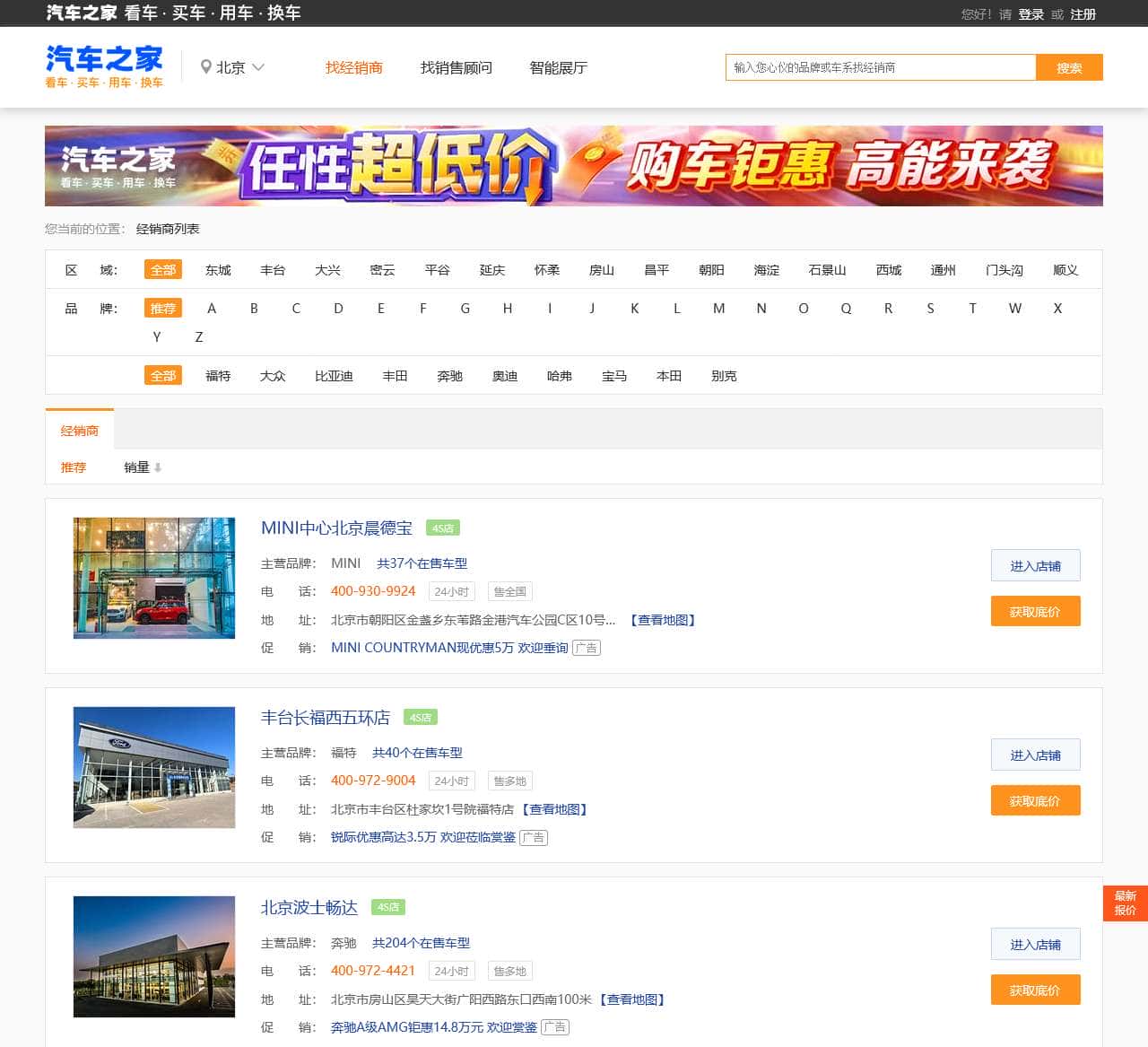Image resolution: width=1148 pixels, height=1047 pixels.
Task: Select 推荐 in the 品牌 row
Action: [163, 309]
